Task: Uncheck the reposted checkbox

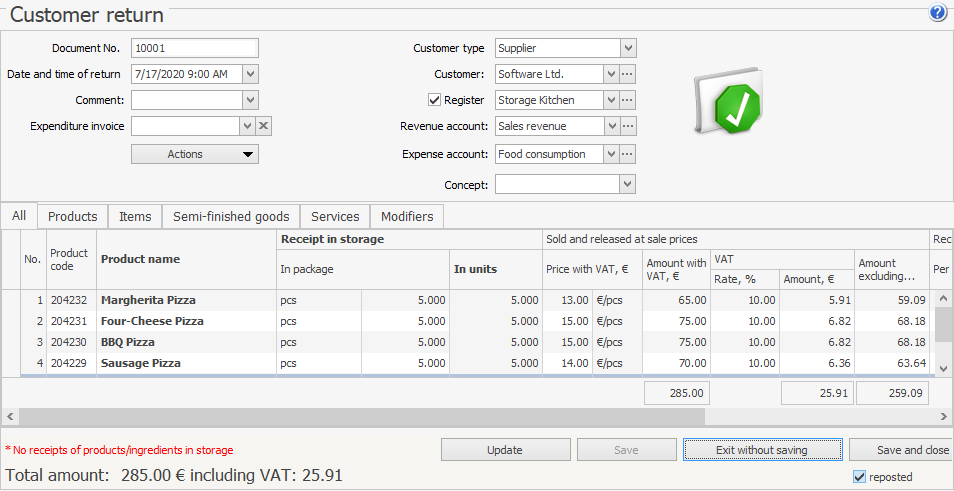Action: coord(859,477)
